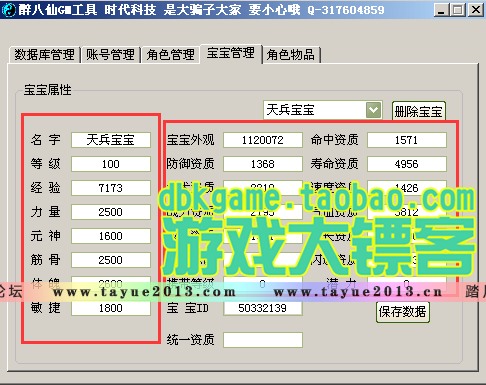Click the 防御资质 field showing 1368
This screenshot has height=385, width=486.
(x=263, y=164)
